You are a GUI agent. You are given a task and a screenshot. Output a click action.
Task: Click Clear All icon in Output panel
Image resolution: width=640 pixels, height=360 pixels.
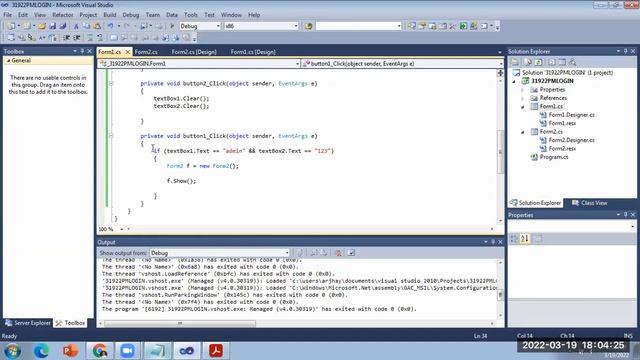[x=338, y=253]
